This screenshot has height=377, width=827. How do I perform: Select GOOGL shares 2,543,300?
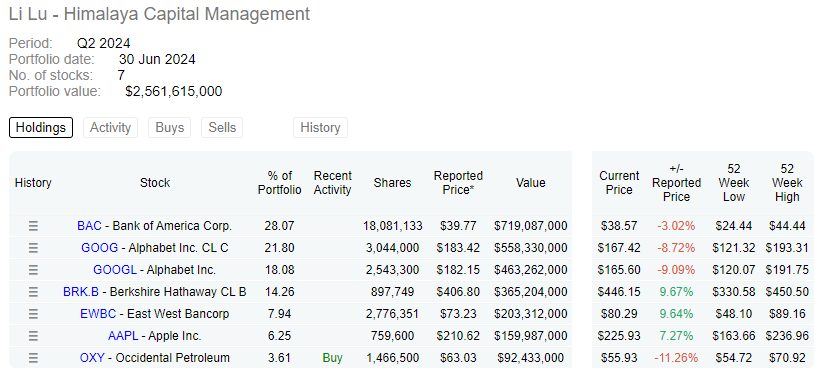point(392,270)
